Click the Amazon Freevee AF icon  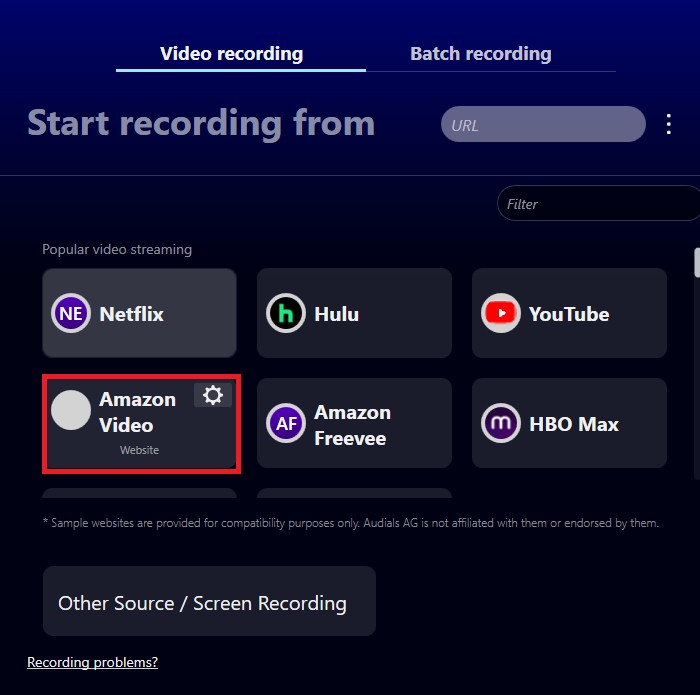[x=286, y=423]
